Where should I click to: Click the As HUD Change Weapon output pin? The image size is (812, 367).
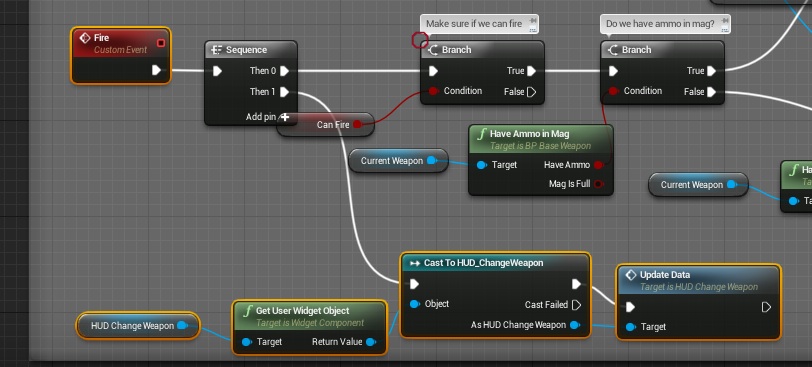pyautogui.click(x=575, y=325)
